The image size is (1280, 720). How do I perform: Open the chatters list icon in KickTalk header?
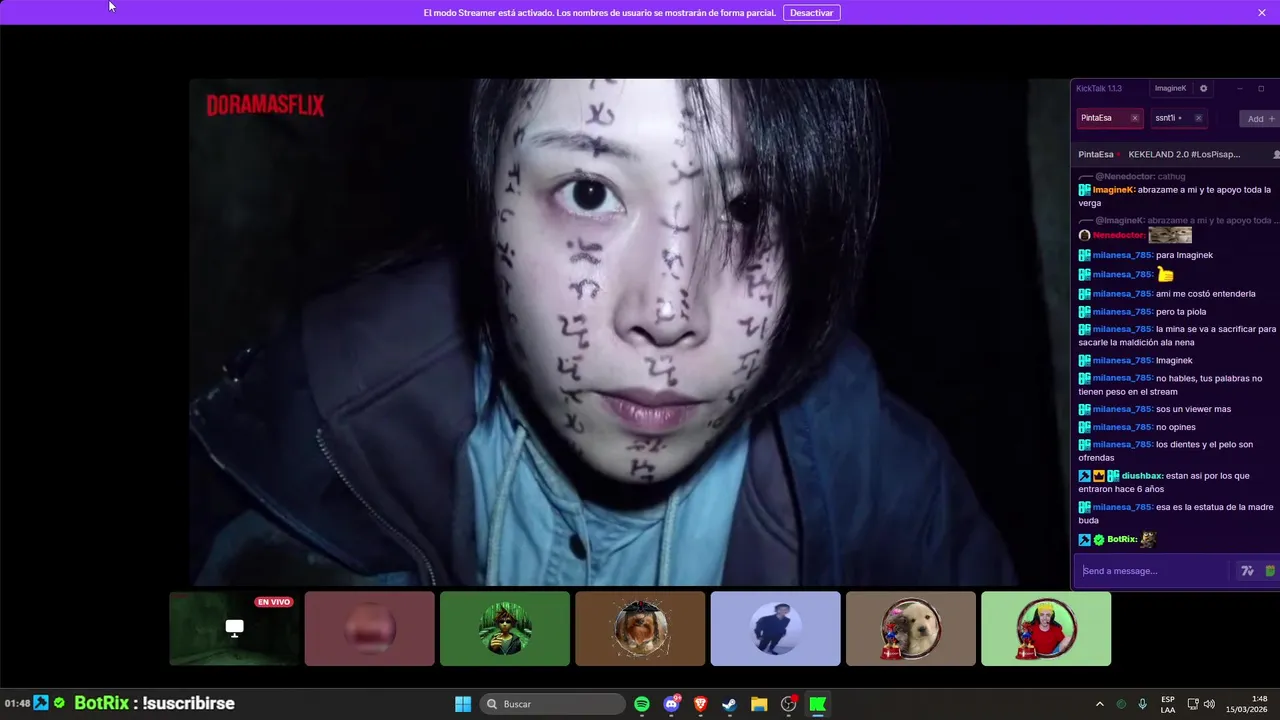(1276, 155)
